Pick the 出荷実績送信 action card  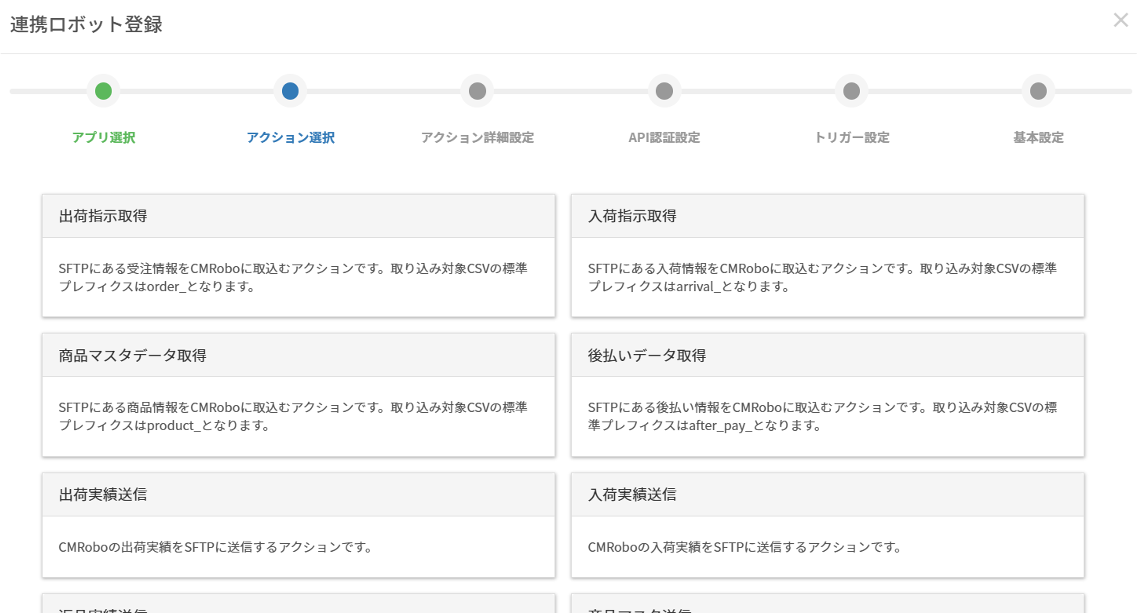(x=299, y=525)
